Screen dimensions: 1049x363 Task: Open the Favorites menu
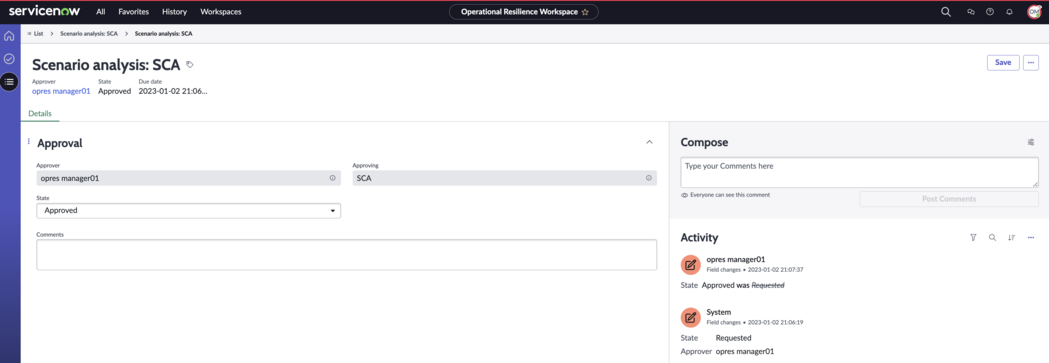[134, 12]
